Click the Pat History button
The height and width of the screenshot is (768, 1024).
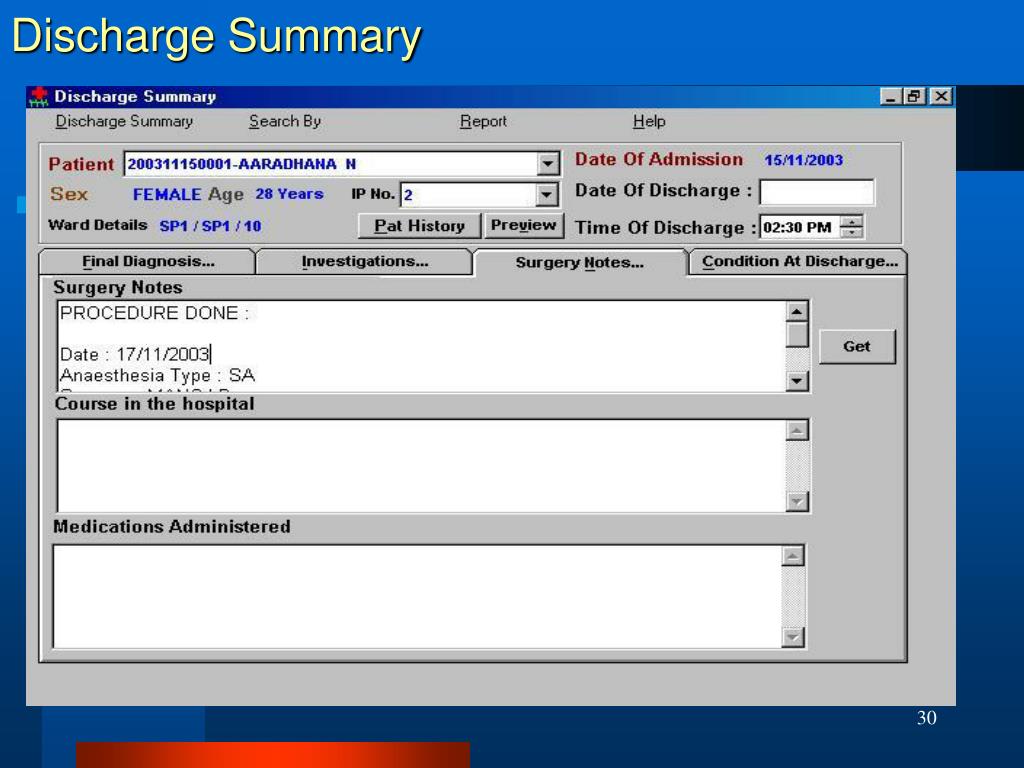click(x=419, y=226)
